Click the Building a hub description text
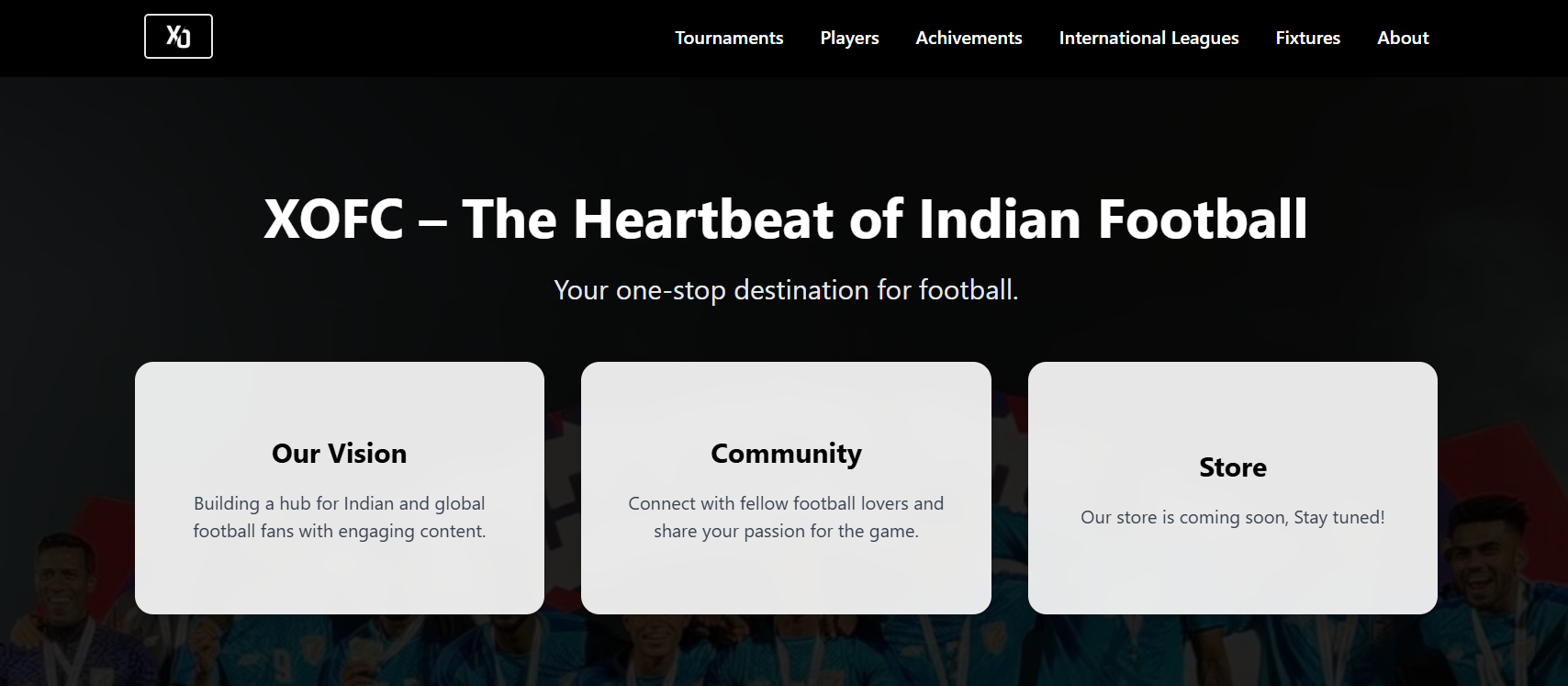Viewport: 1568px width, 686px height. point(339,517)
